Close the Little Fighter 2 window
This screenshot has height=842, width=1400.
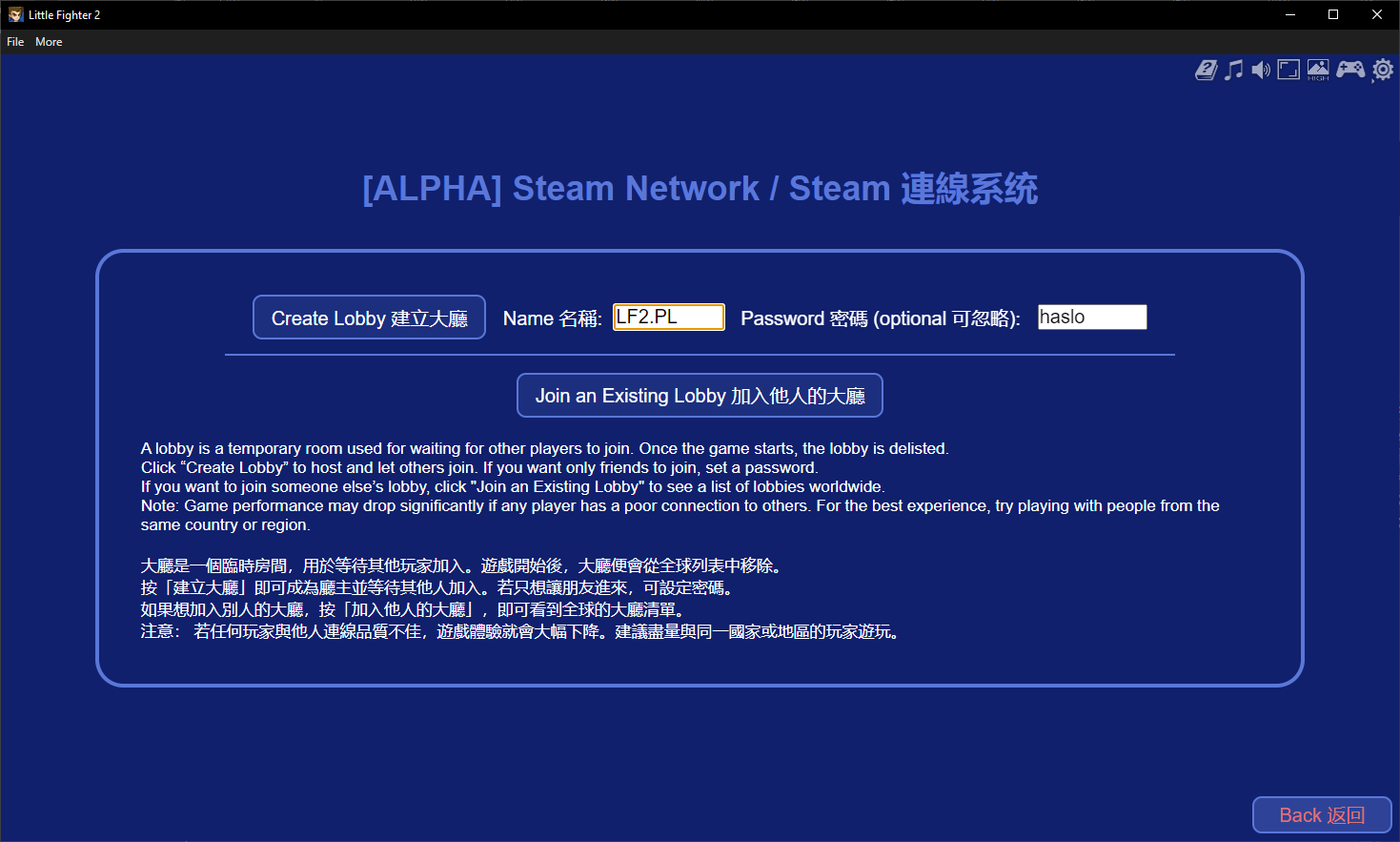tap(1377, 14)
